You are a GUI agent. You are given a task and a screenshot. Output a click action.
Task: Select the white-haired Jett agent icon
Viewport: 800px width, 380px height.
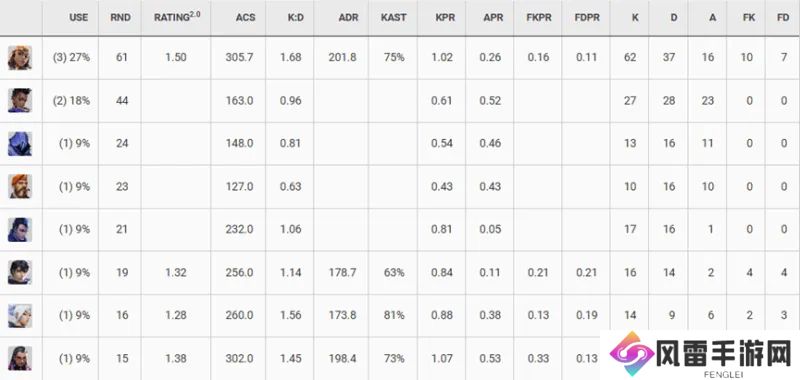pyautogui.click(x=20, y=315)
